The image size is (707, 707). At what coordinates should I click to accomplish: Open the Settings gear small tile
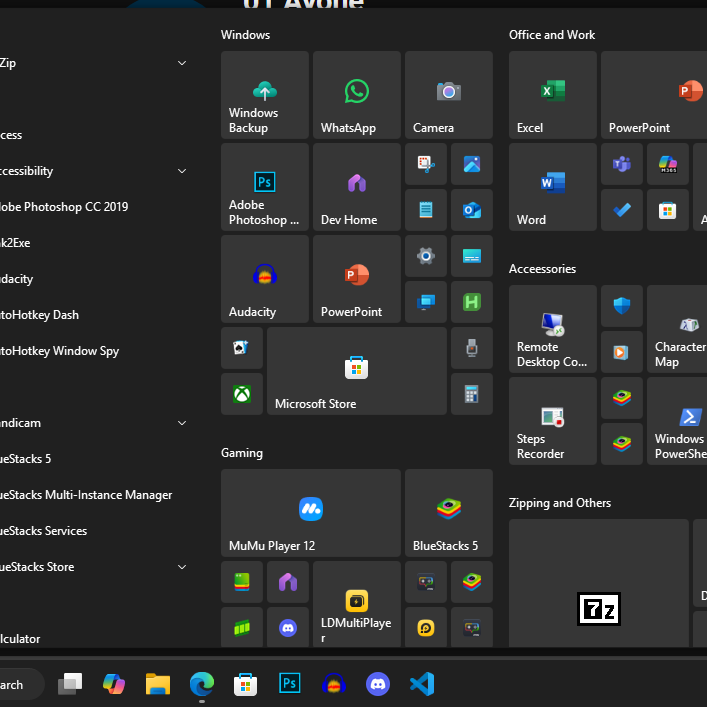tap(426, 256)
